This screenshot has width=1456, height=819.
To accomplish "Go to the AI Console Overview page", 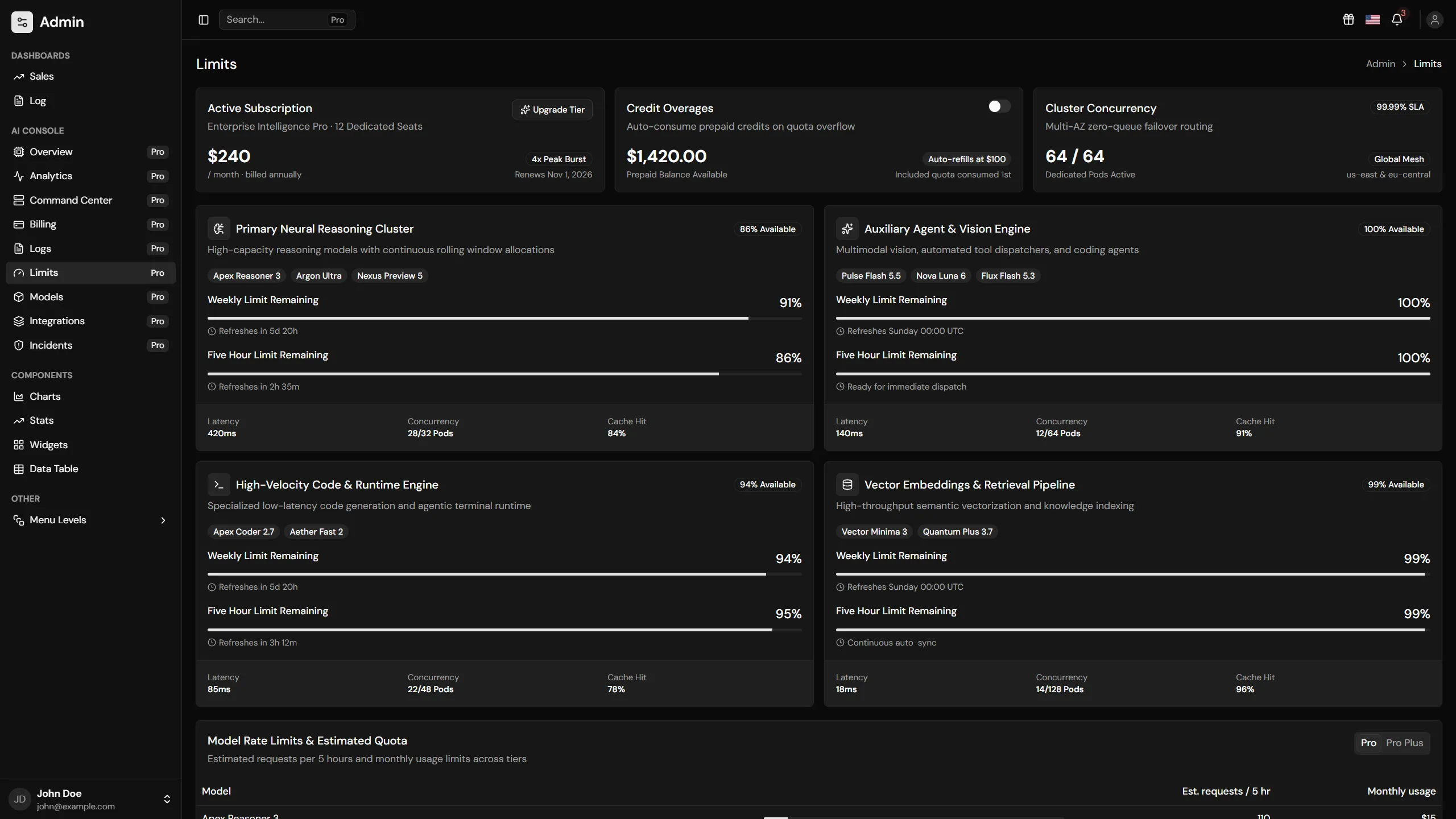I will point(91,152).
